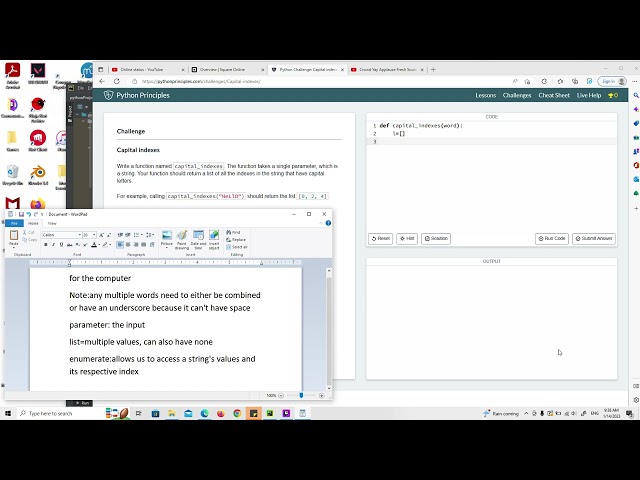The image size is (640, 480).
Task: Click the WordPad vertical scrollbar
Action: (x=329, y=329)
